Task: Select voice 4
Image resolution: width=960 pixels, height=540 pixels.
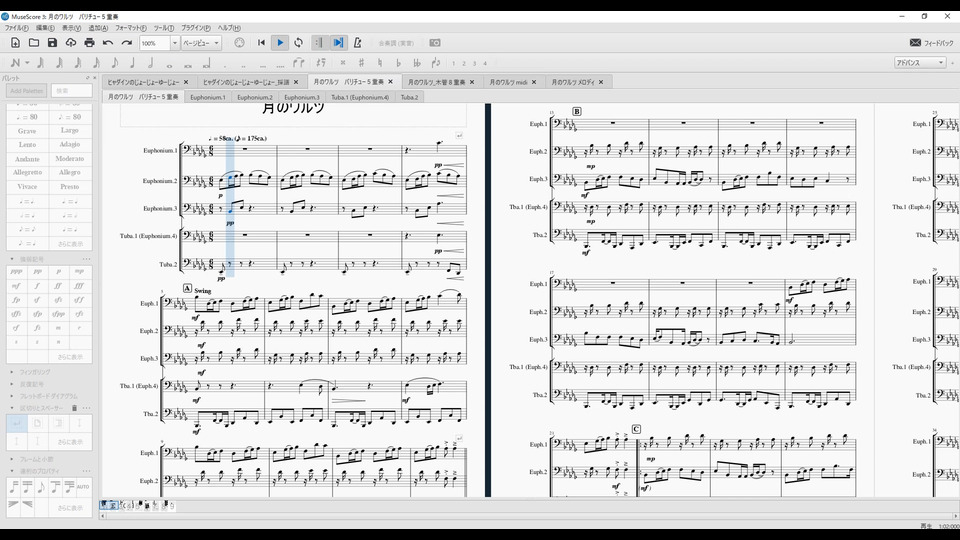Action: tap(485, 63)
